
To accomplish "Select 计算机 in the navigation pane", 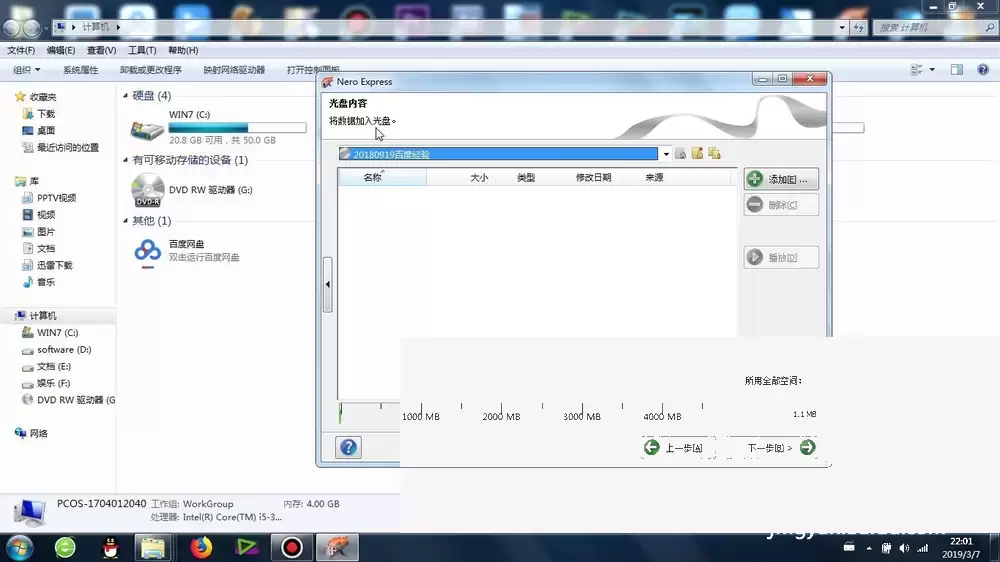I will (x=43, y=316).
